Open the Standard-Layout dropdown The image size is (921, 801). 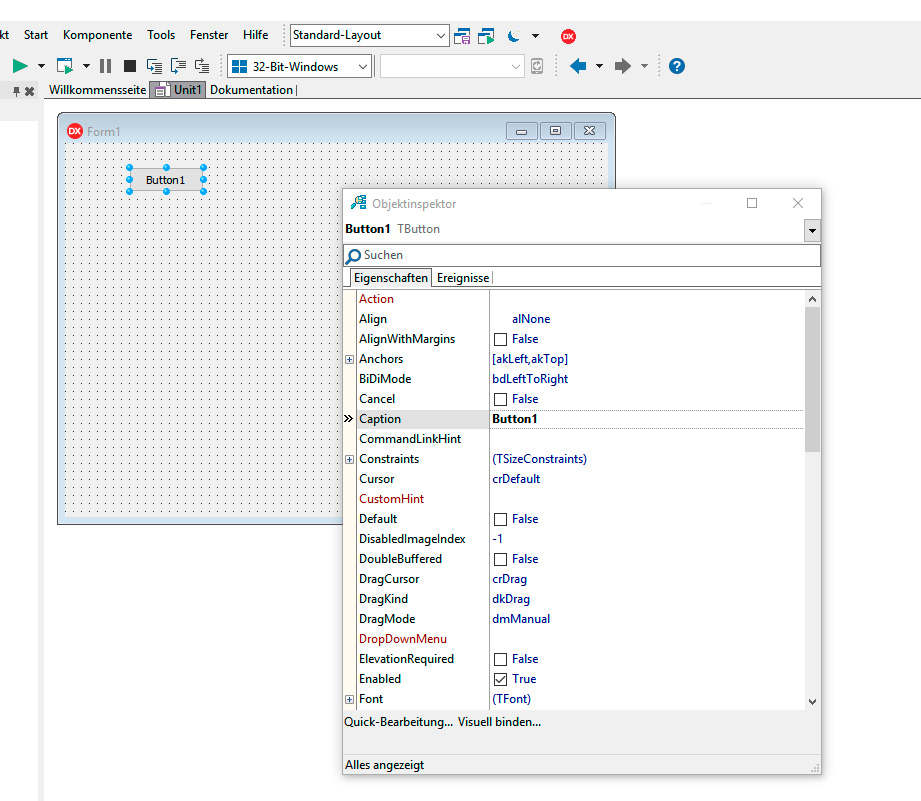[441, 36]
